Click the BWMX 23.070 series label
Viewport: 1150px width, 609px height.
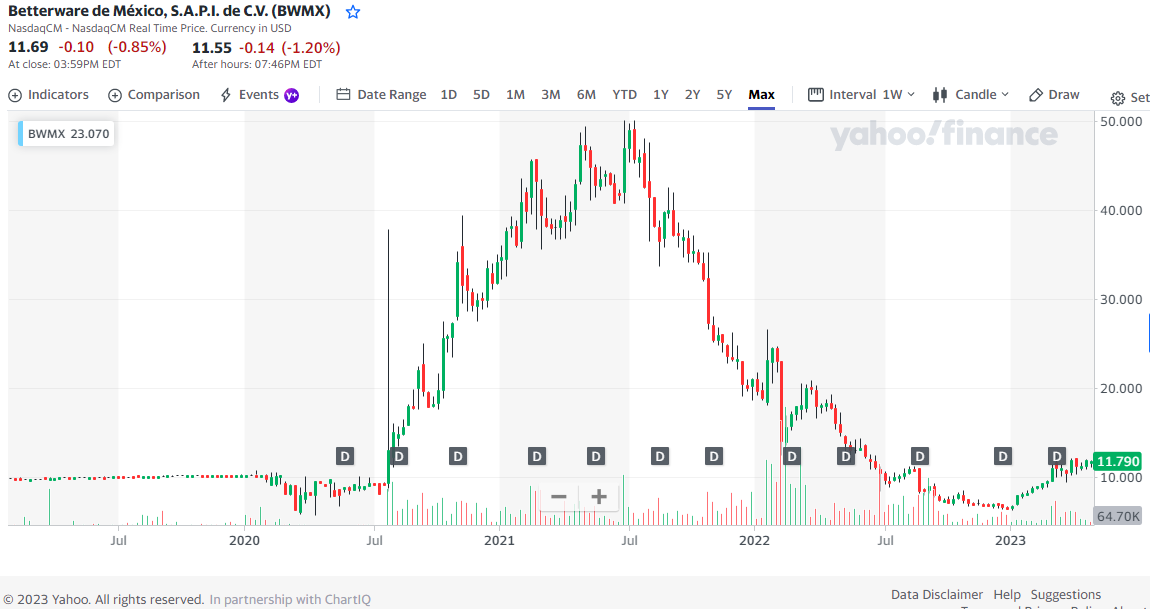[66, 134]
